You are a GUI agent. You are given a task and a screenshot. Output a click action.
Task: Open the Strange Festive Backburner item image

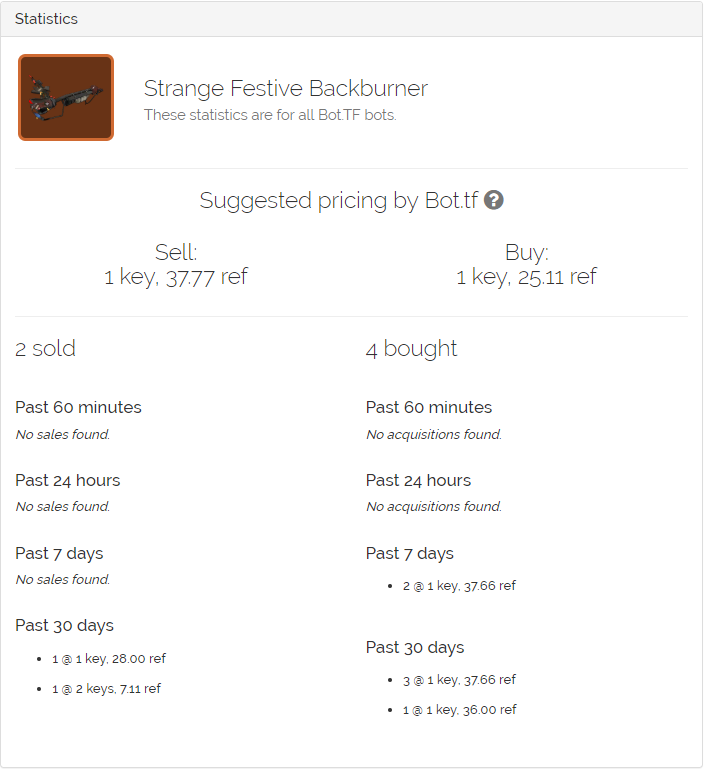pyautogui.click(x=66, y=97)
